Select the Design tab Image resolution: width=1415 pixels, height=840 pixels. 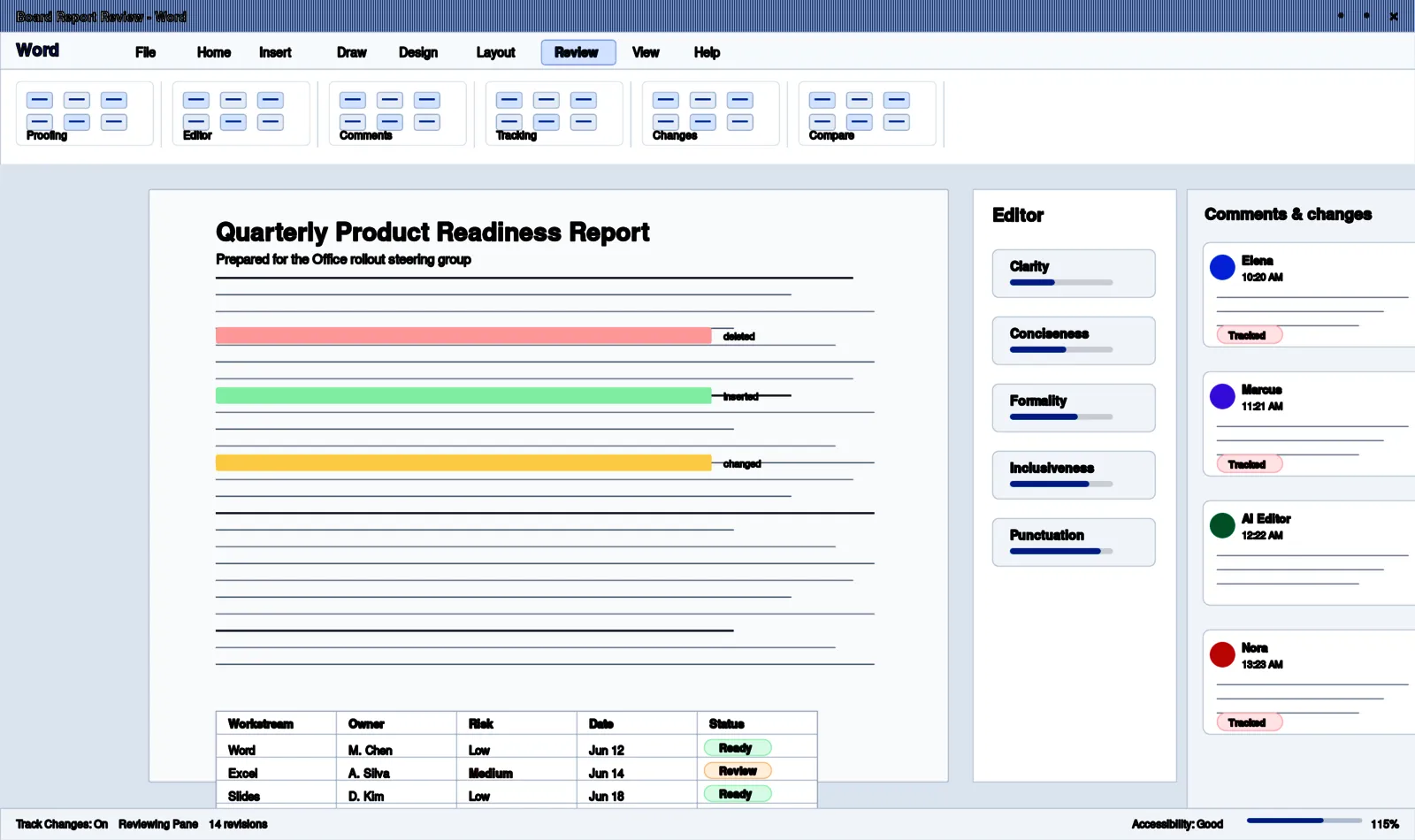click(x=418, y=52)
